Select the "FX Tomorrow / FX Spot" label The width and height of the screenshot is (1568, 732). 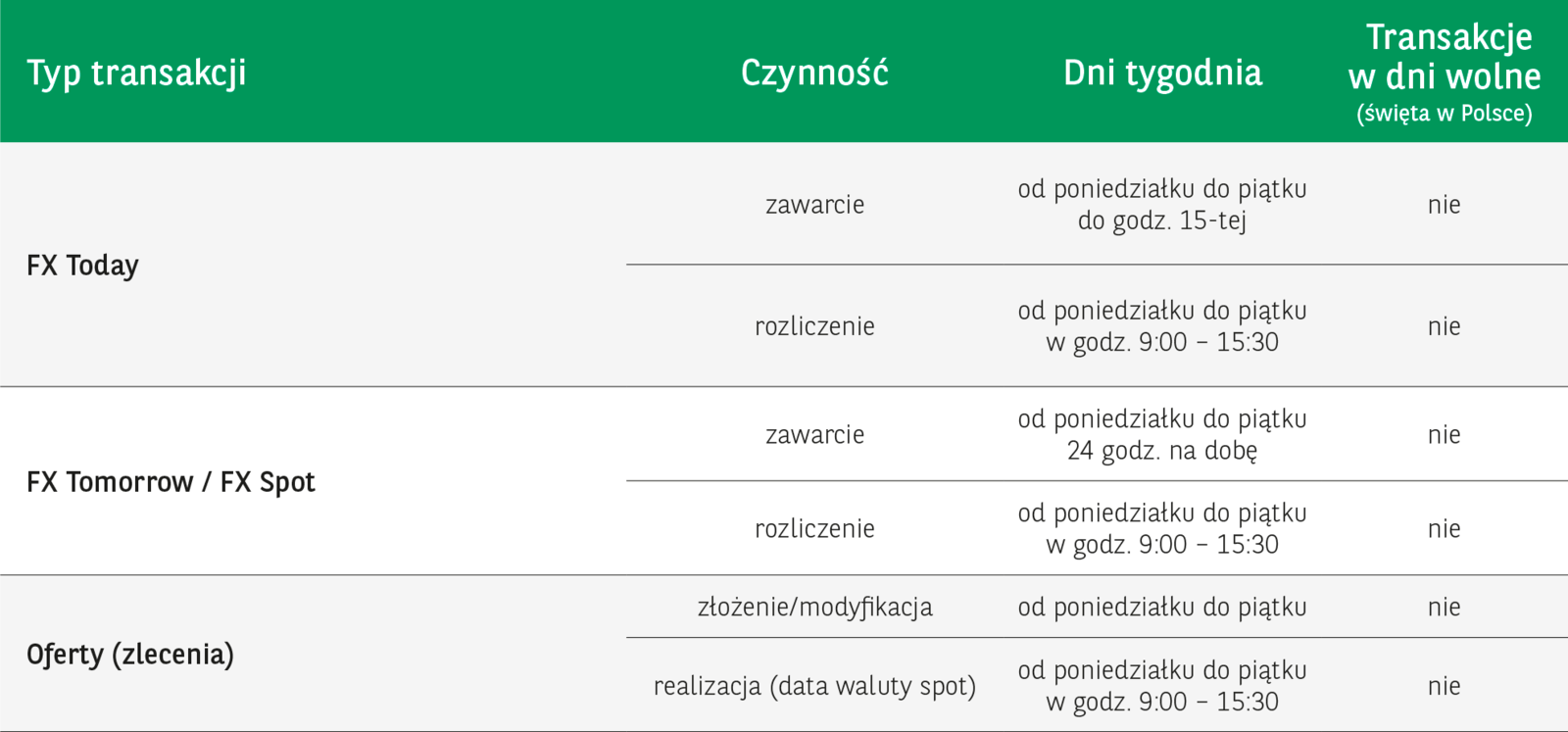point(171,482)
